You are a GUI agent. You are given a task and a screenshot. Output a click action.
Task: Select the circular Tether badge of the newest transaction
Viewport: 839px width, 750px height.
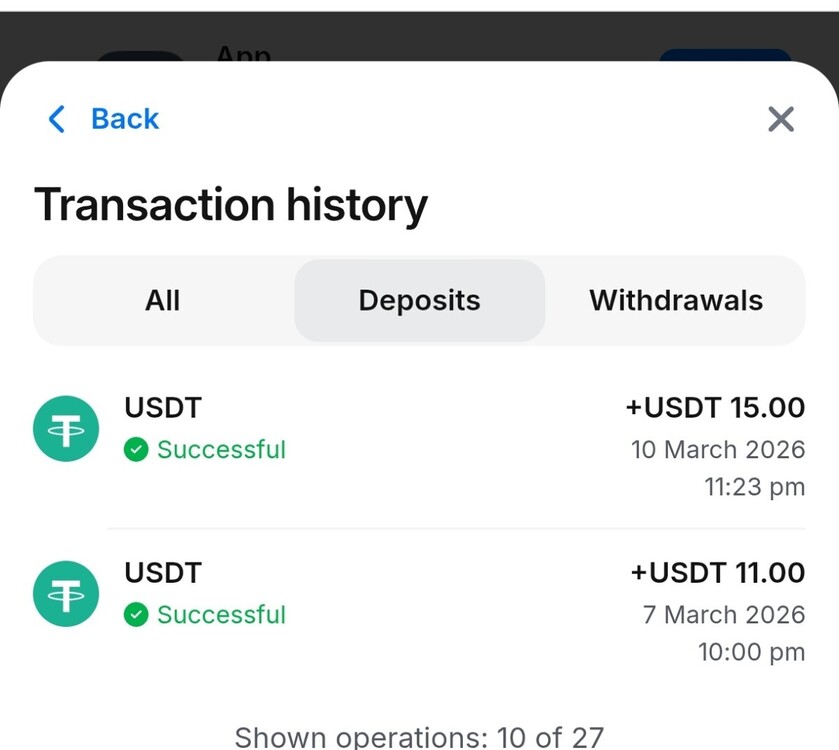tap(65, 429)
